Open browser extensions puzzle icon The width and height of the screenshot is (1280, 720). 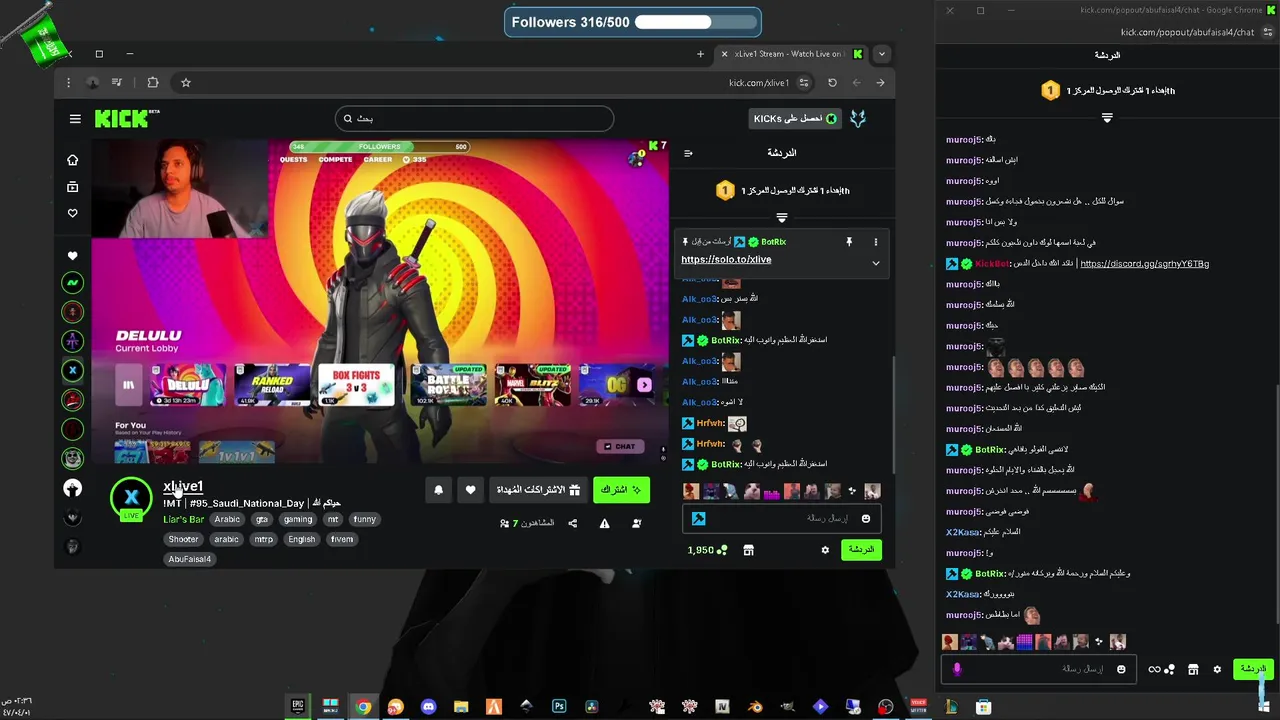pos(153,83)
